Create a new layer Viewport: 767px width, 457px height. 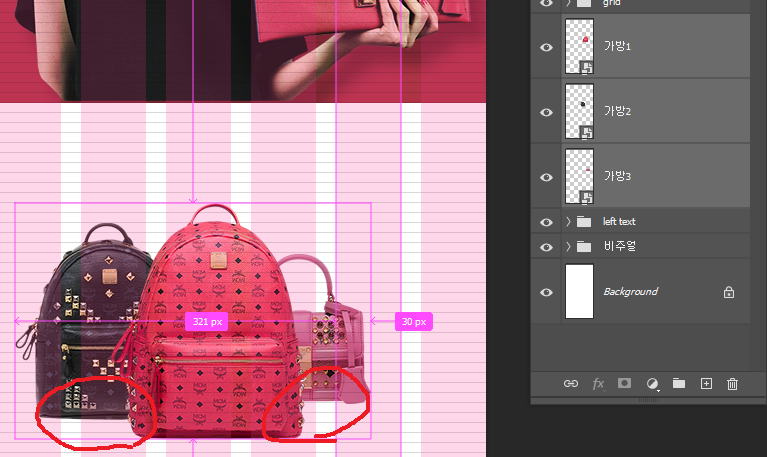pos(706,384)
